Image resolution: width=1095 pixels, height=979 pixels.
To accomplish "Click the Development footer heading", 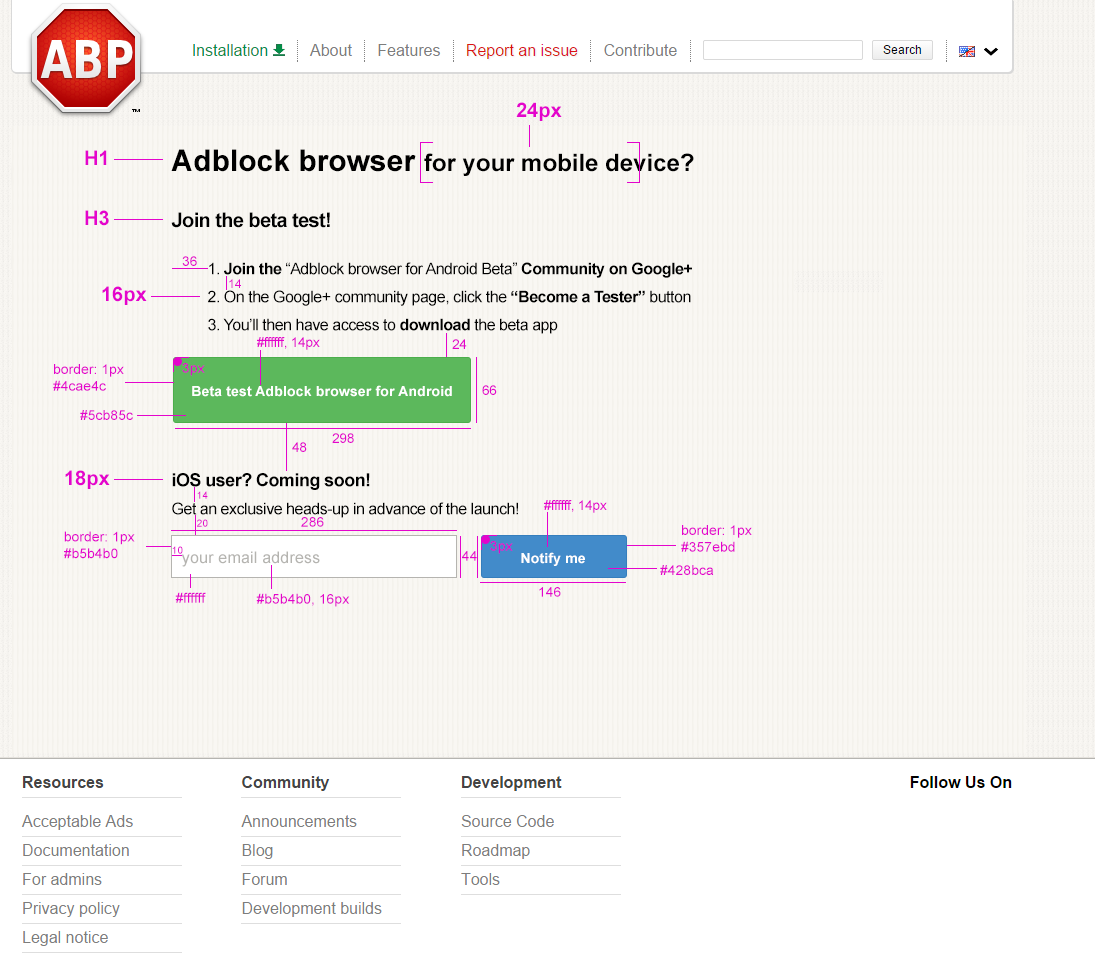I will click(x=511, y=783).
